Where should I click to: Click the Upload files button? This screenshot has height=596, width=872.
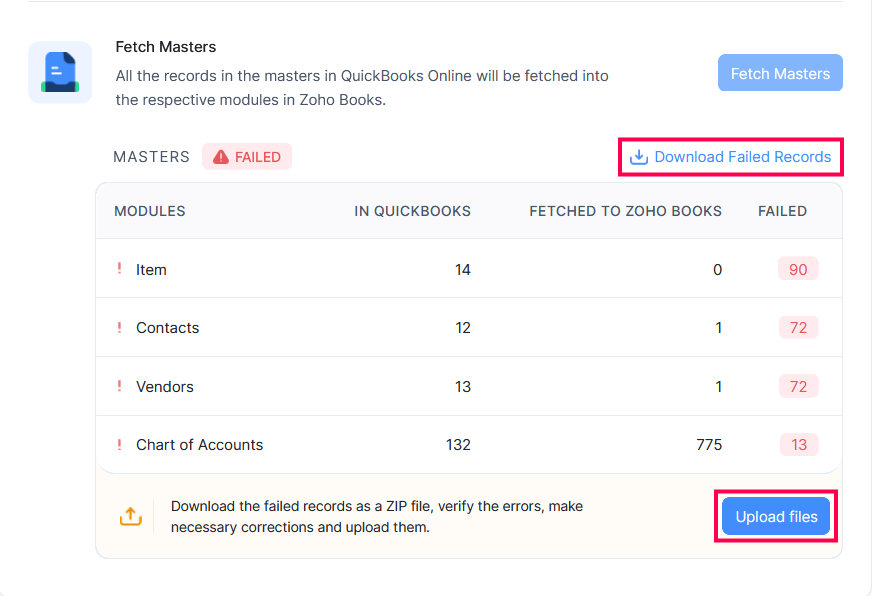coord(776,517)
